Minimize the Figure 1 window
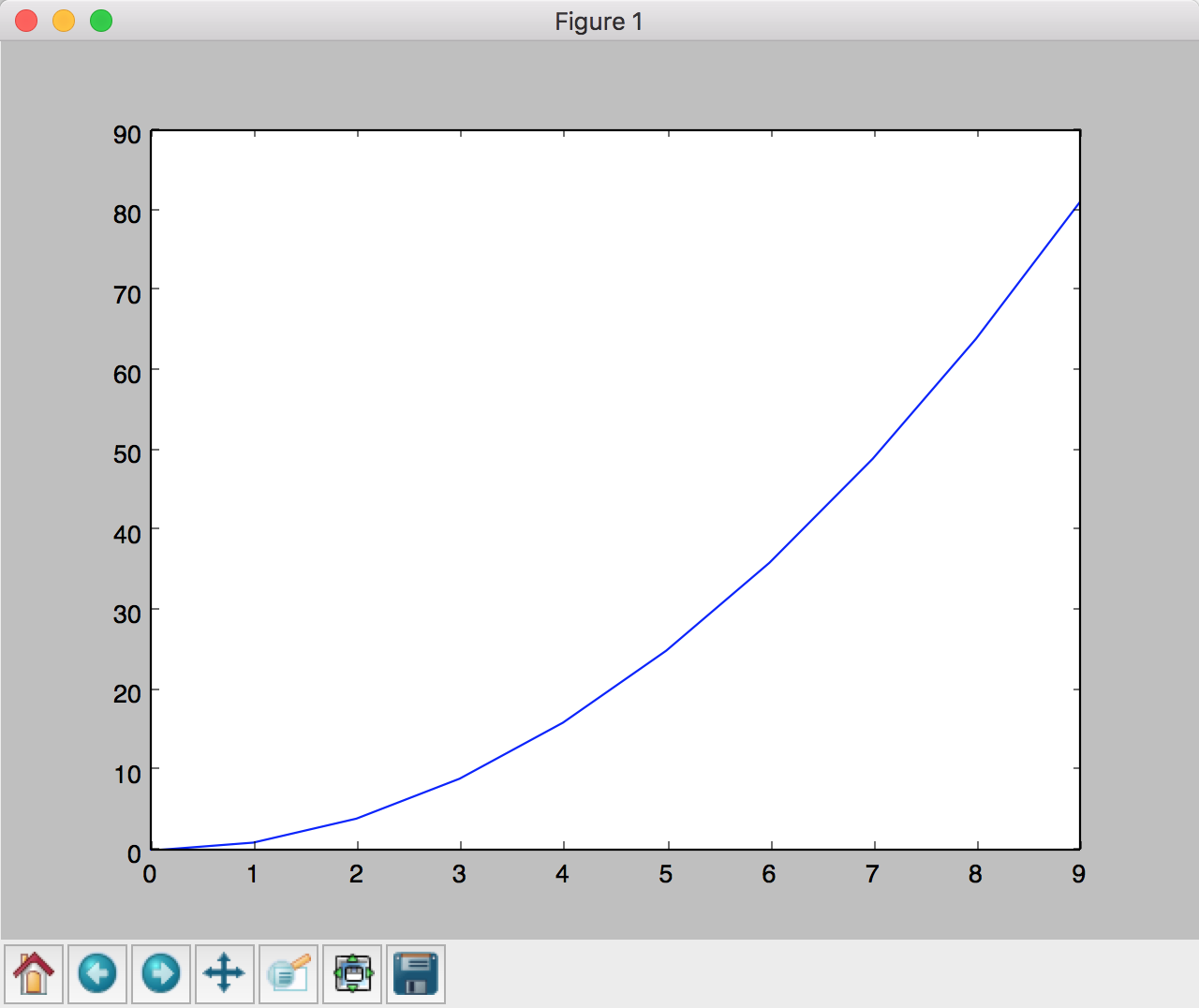 click(64, 21)
